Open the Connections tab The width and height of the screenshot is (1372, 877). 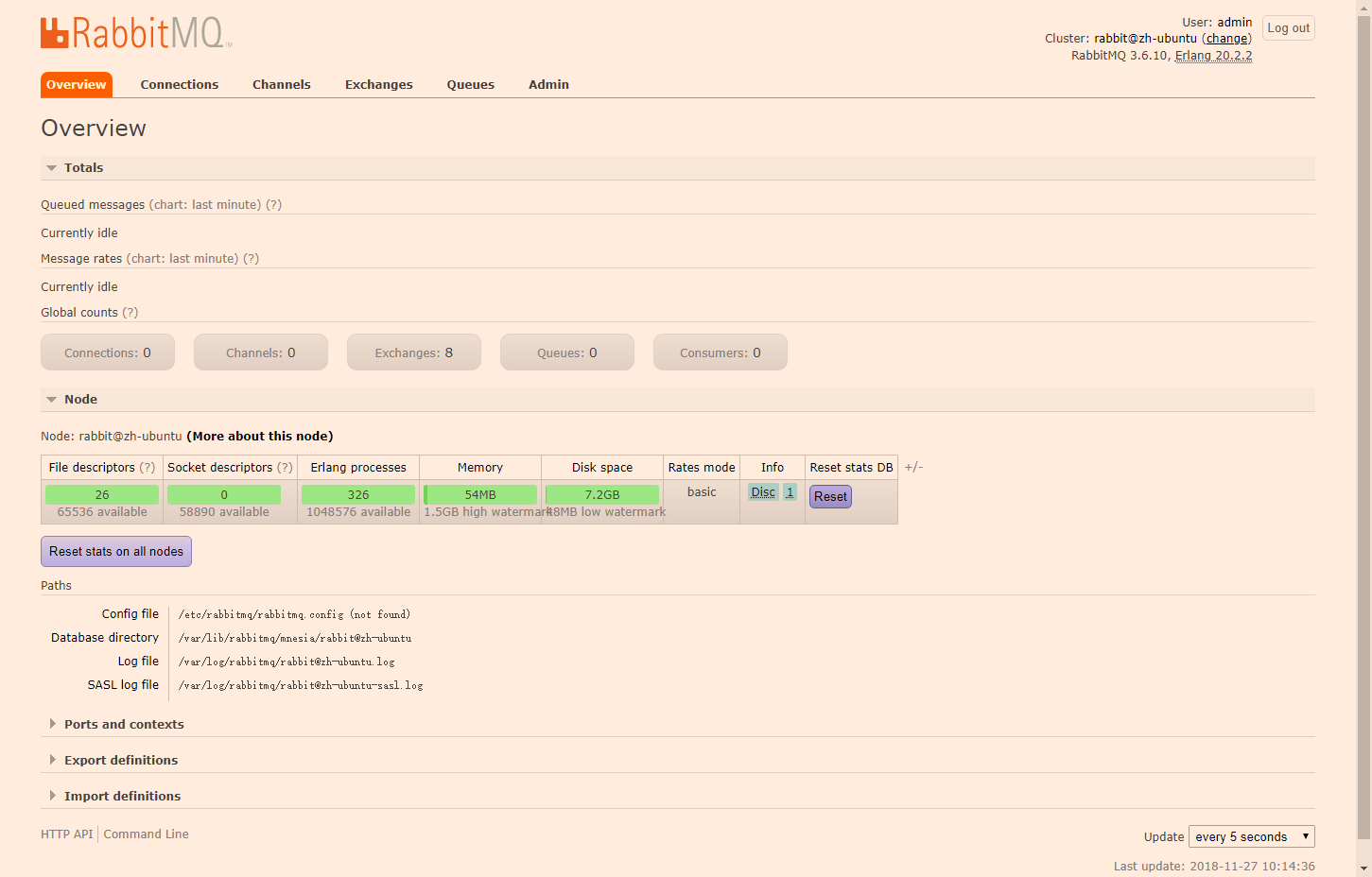pos(180,84)
